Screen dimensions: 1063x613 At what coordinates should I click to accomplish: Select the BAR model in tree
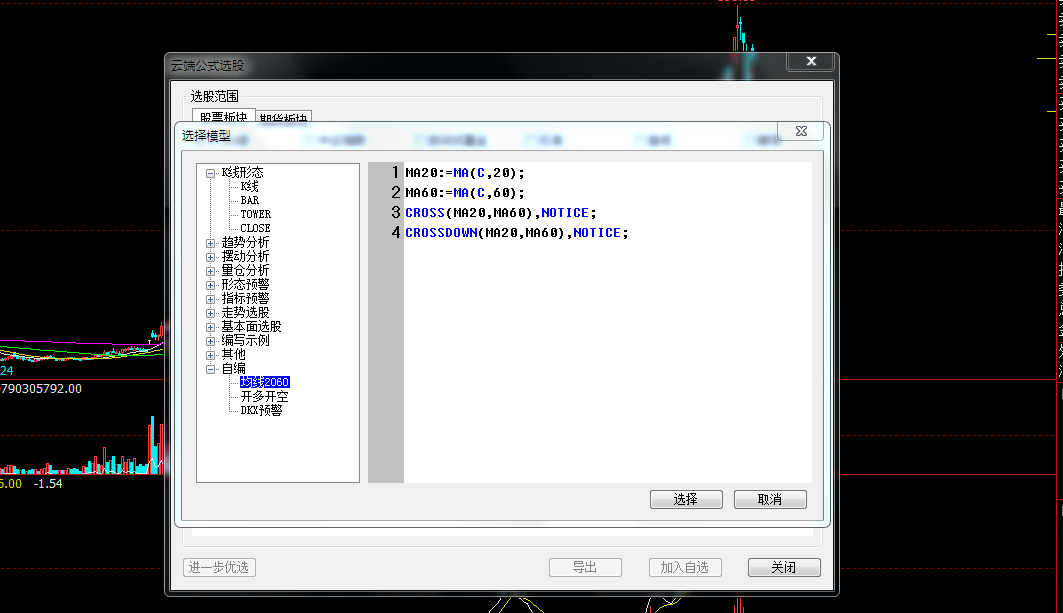point(249,201)
